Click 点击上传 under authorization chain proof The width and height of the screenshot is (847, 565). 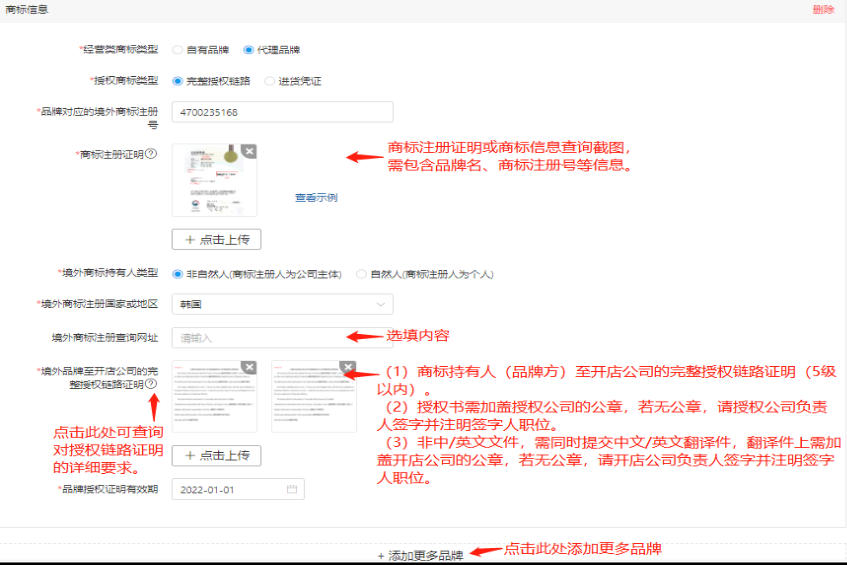[x=216, y=456]
